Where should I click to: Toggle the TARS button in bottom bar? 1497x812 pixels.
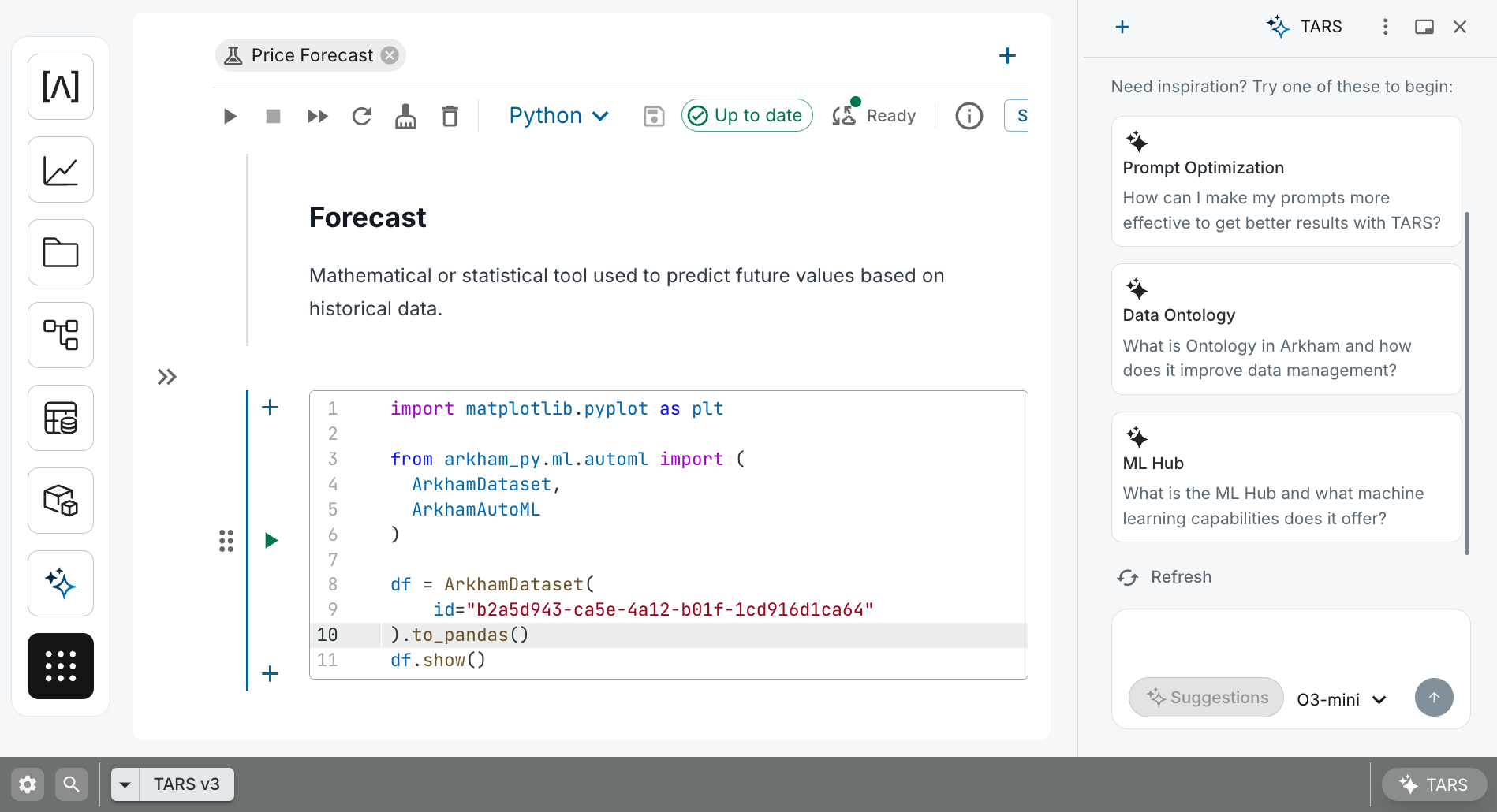1435,784
